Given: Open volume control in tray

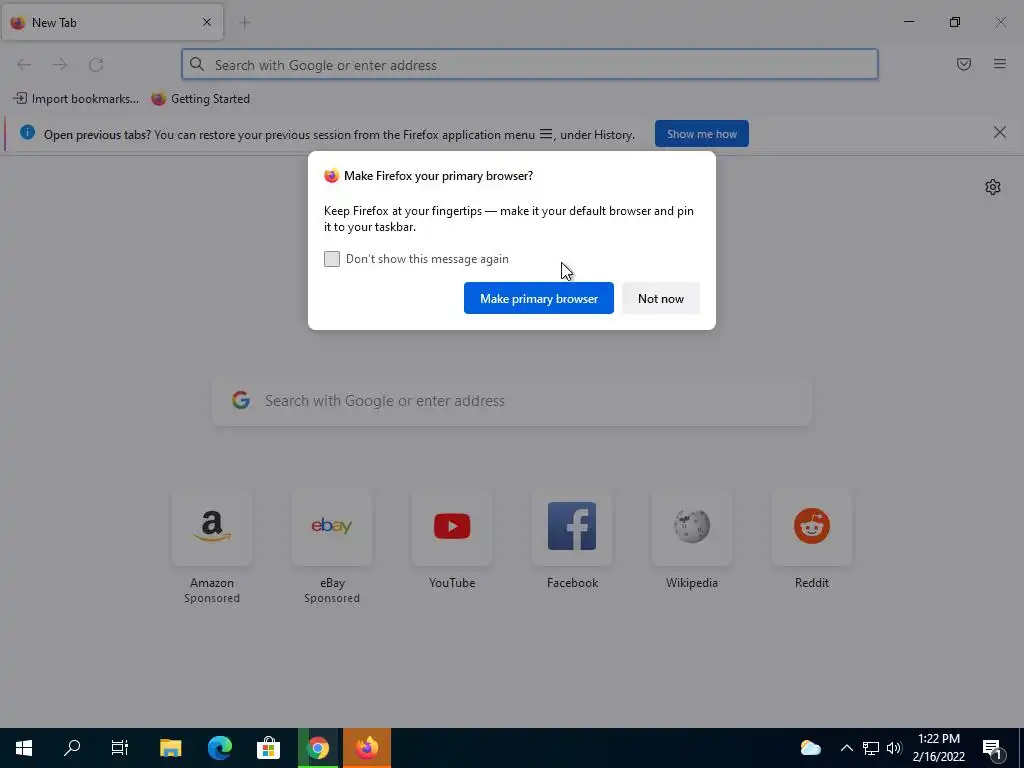Looking at the screenshot, I should (894, 748).
